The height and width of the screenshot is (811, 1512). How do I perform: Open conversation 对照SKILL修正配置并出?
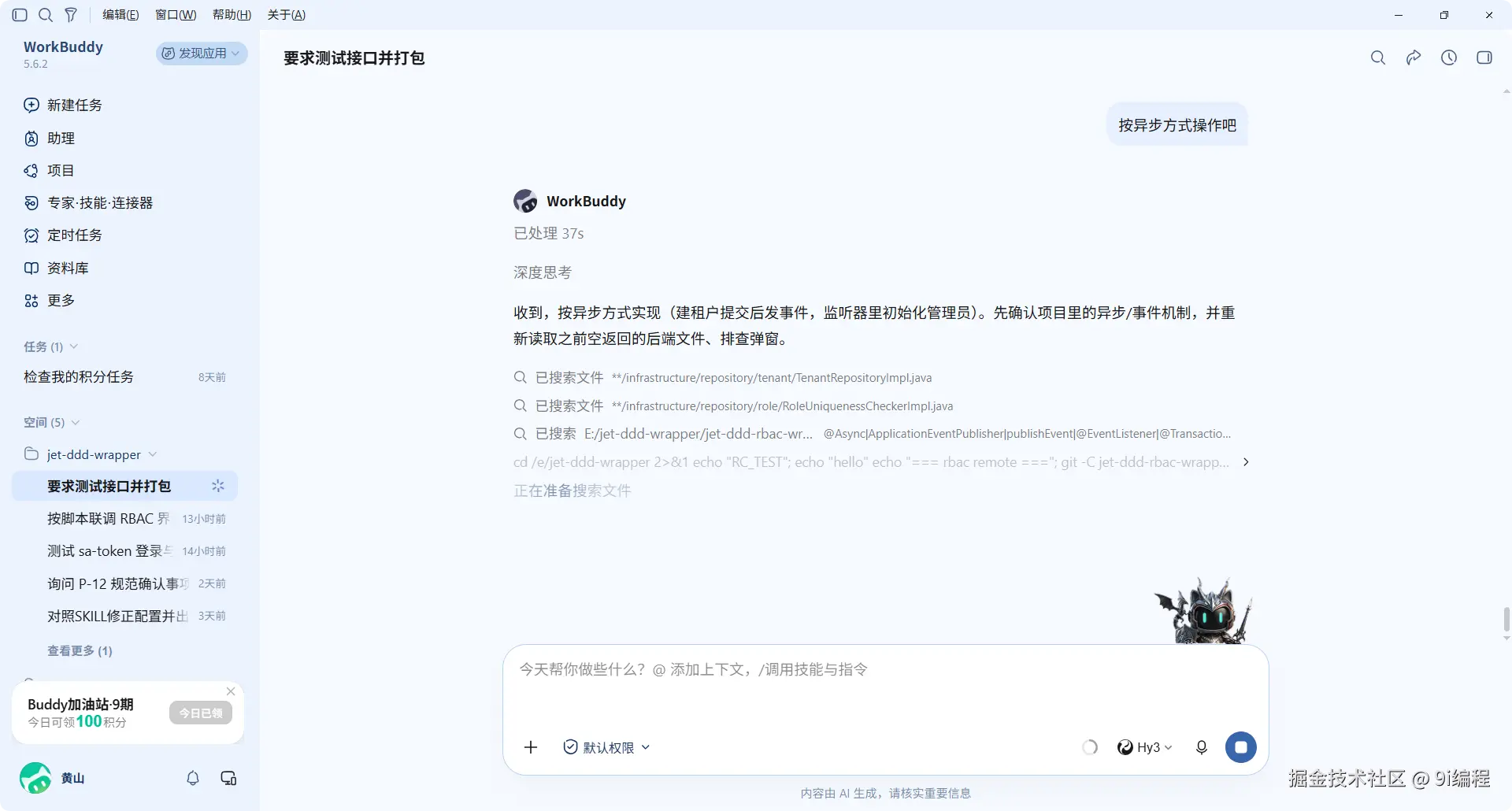(124, 616)
